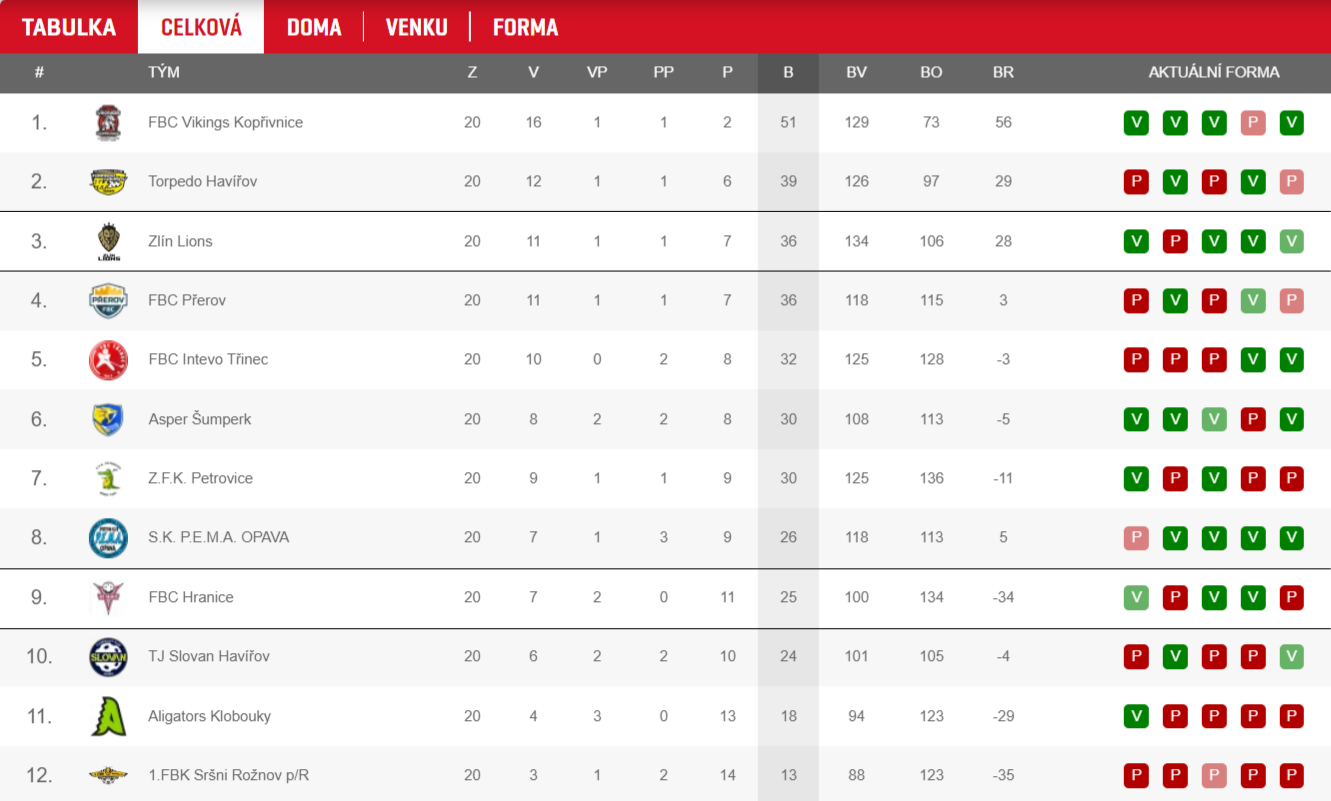Click the FBC Přerov crest icon
The height and width of the screenshot is (801, 1331).
click(108, 300)
